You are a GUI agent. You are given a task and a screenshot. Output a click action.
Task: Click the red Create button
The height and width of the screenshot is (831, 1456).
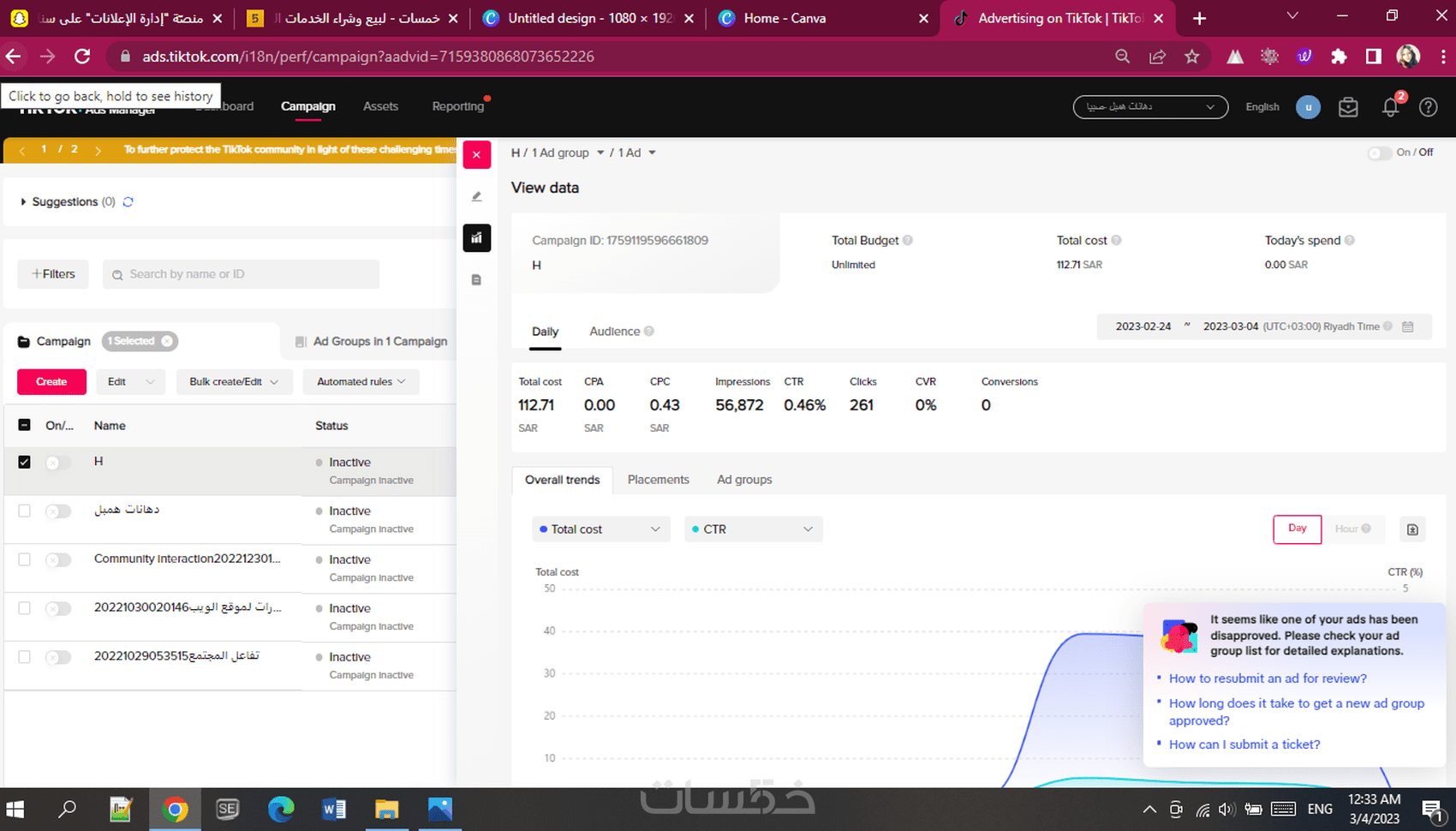(x=51, y=382)
